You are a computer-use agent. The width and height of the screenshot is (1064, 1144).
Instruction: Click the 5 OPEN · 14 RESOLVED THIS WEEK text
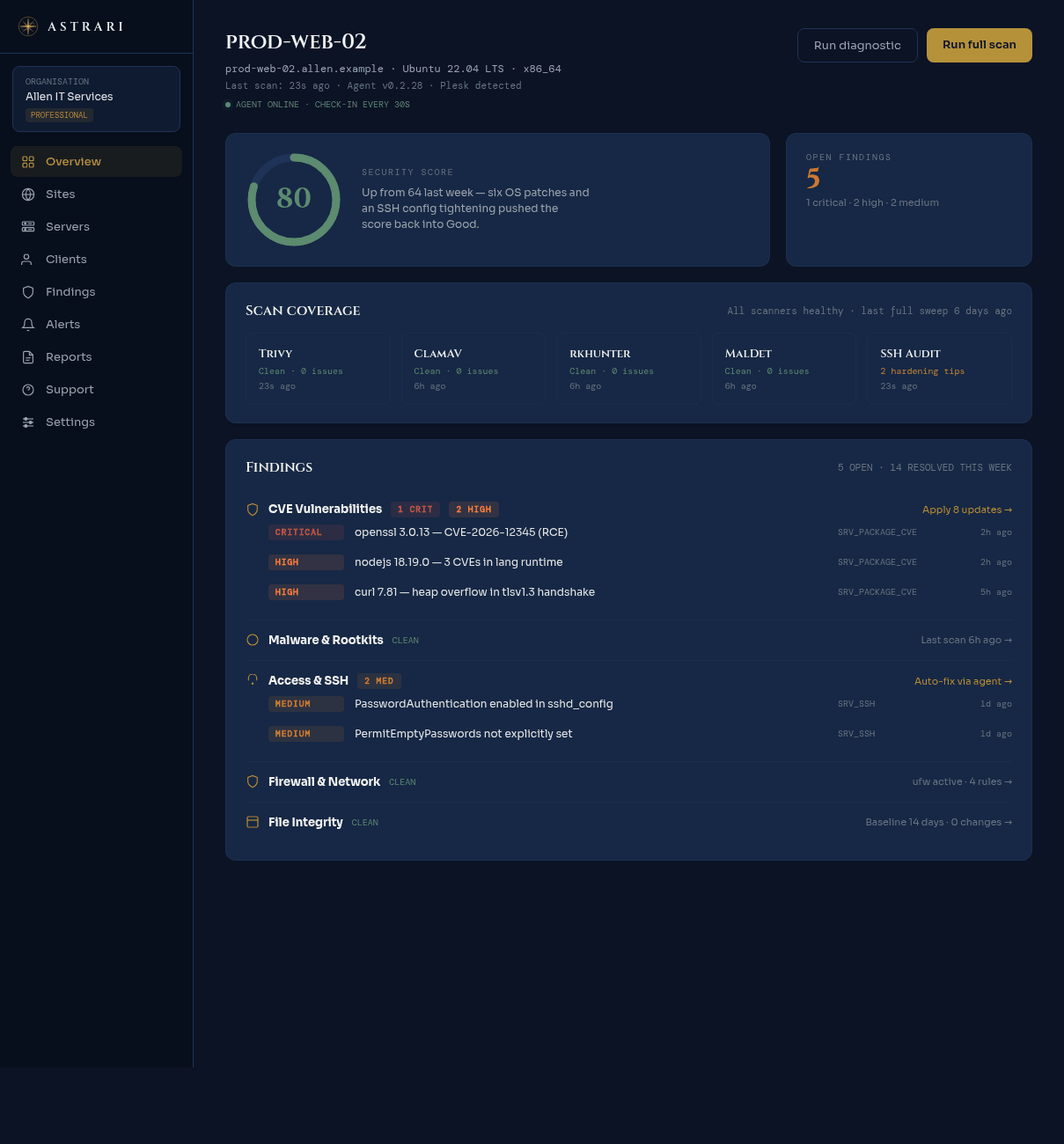(925, 467)
